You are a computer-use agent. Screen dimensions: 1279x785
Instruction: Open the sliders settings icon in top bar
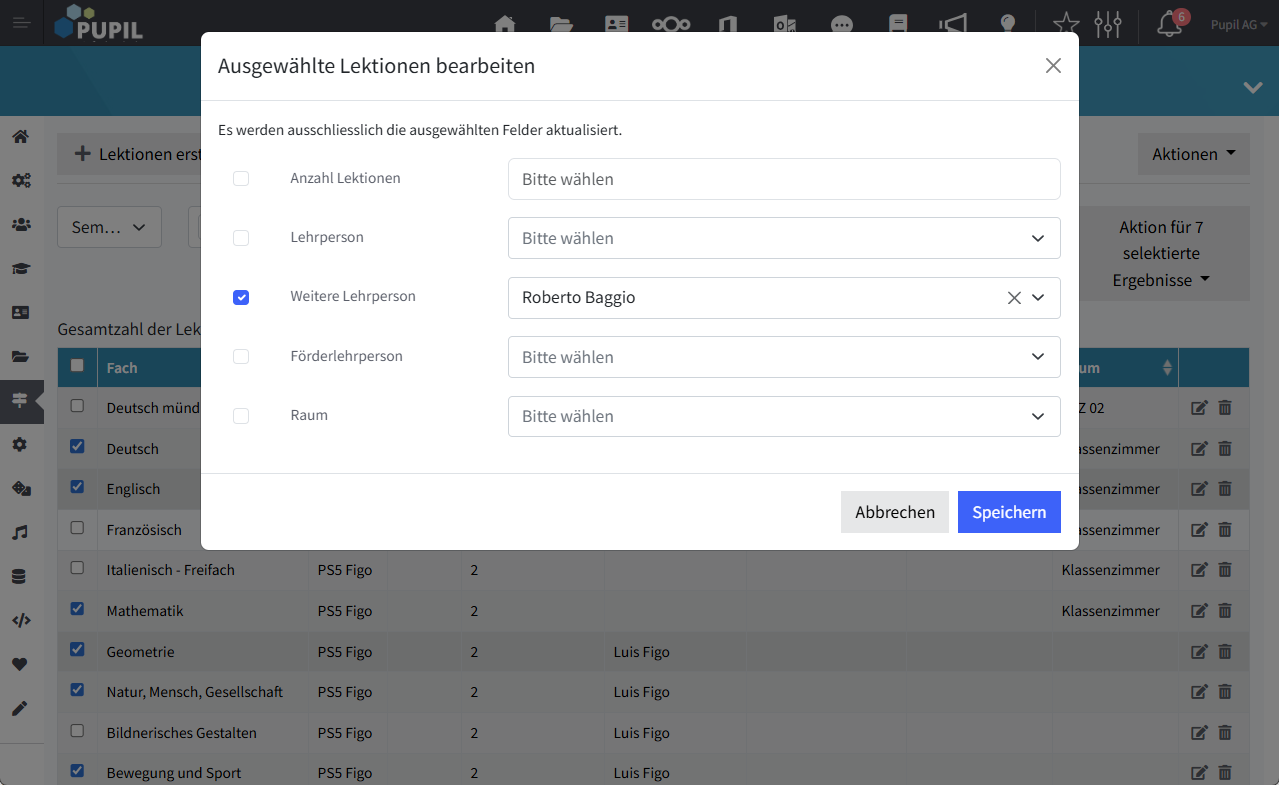[x=1108, y=24]
